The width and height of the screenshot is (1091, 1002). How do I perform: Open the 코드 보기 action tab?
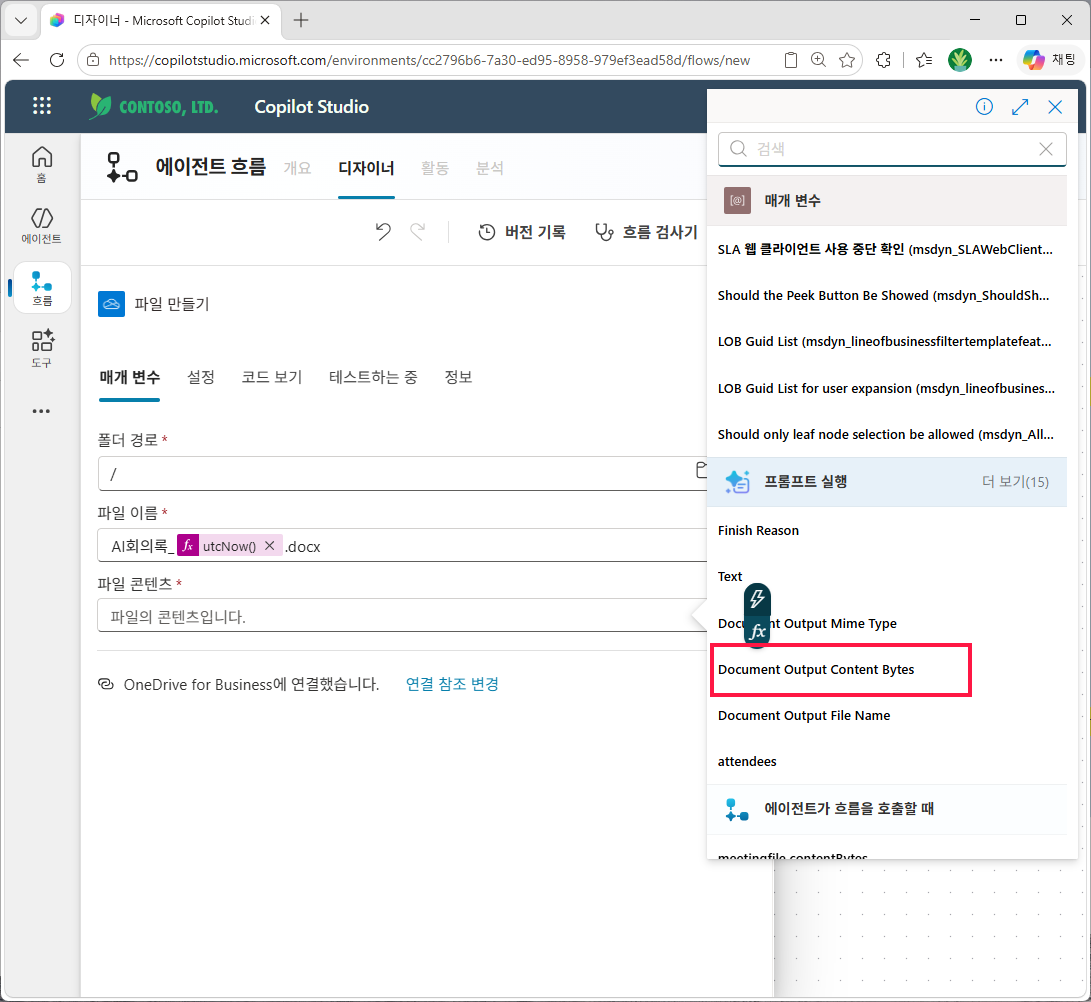(x=271, y=377)
